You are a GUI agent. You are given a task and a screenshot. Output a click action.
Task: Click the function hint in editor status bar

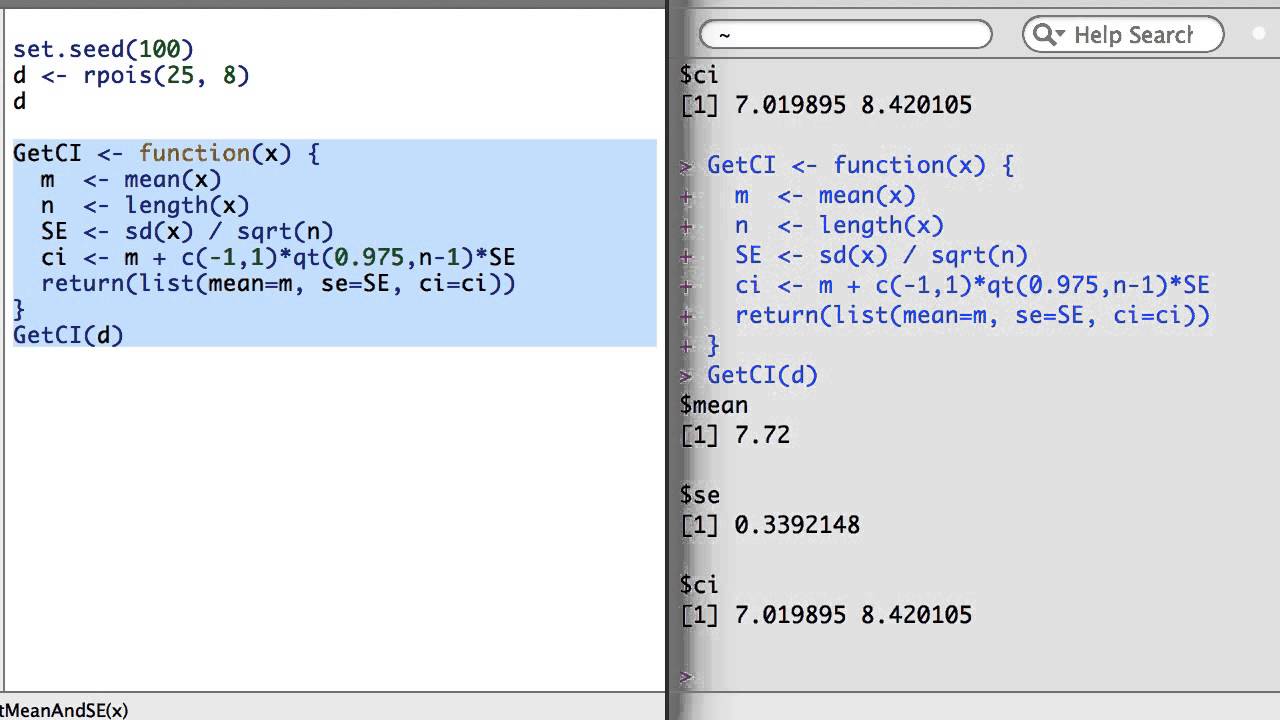coord(64,710)
